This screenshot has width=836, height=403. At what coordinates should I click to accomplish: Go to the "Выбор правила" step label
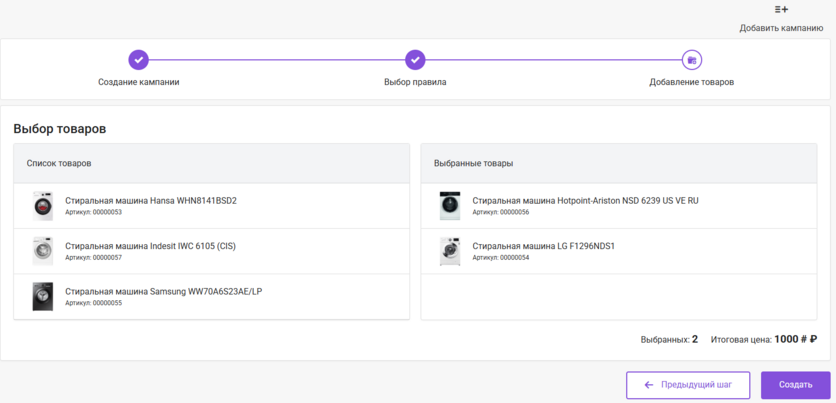pos(415,82)
